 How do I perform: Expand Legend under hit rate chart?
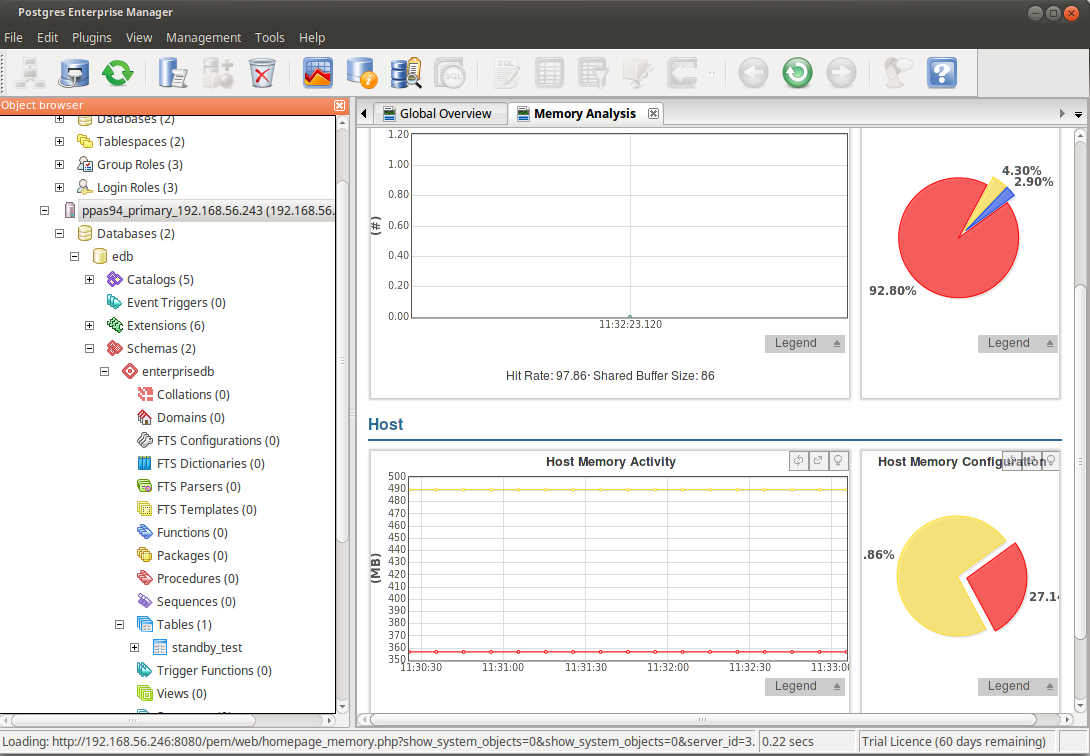coord(805,343)
